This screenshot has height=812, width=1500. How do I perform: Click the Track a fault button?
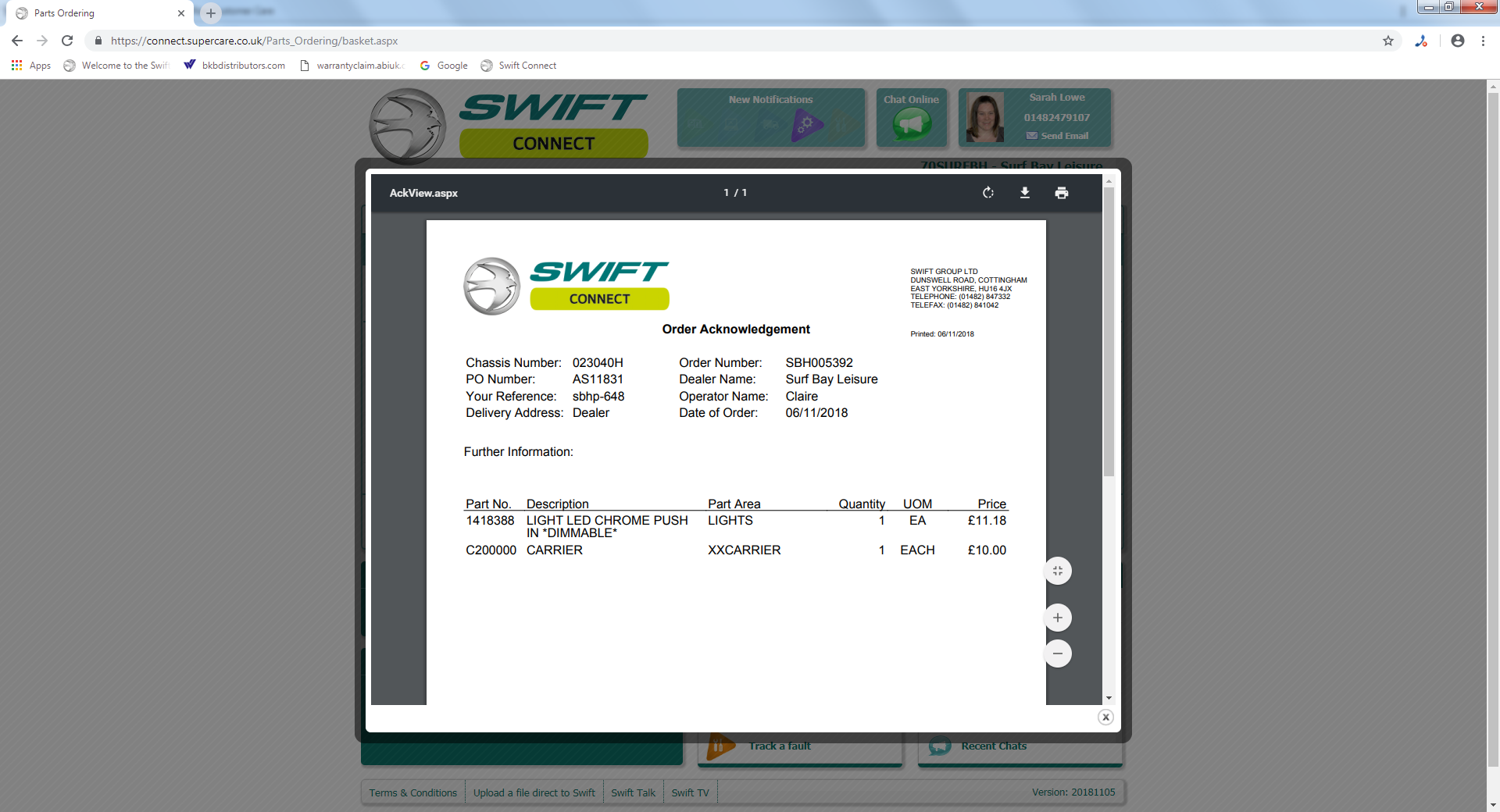point(800,747)
